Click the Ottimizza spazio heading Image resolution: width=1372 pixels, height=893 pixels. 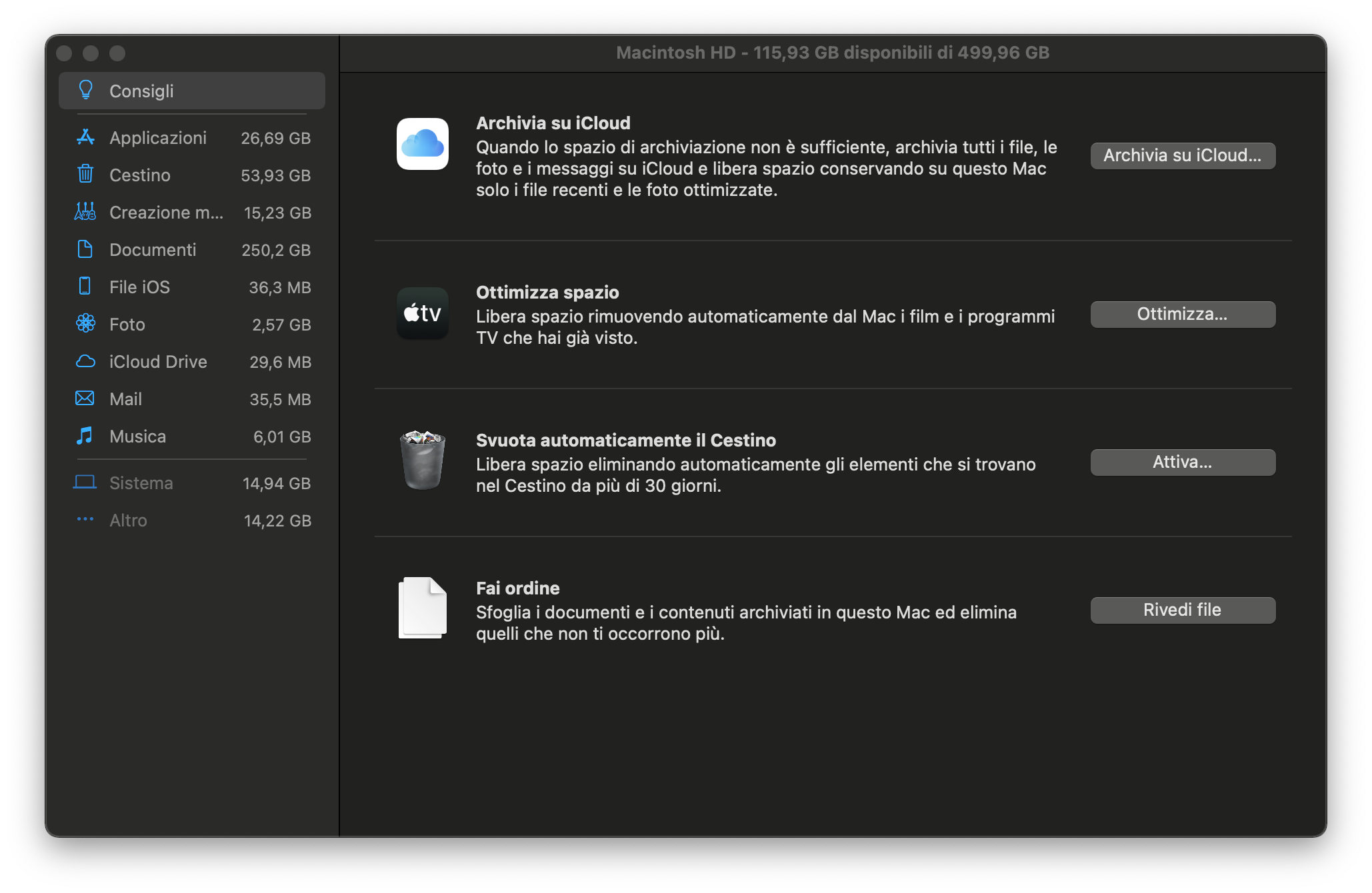coord(547,292)
